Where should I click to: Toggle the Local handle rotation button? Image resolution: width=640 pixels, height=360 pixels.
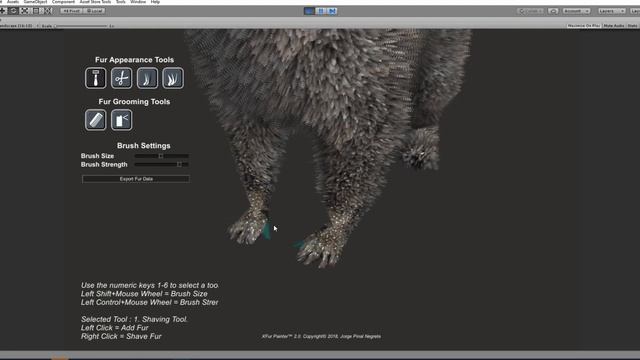[x=95, y=11]
